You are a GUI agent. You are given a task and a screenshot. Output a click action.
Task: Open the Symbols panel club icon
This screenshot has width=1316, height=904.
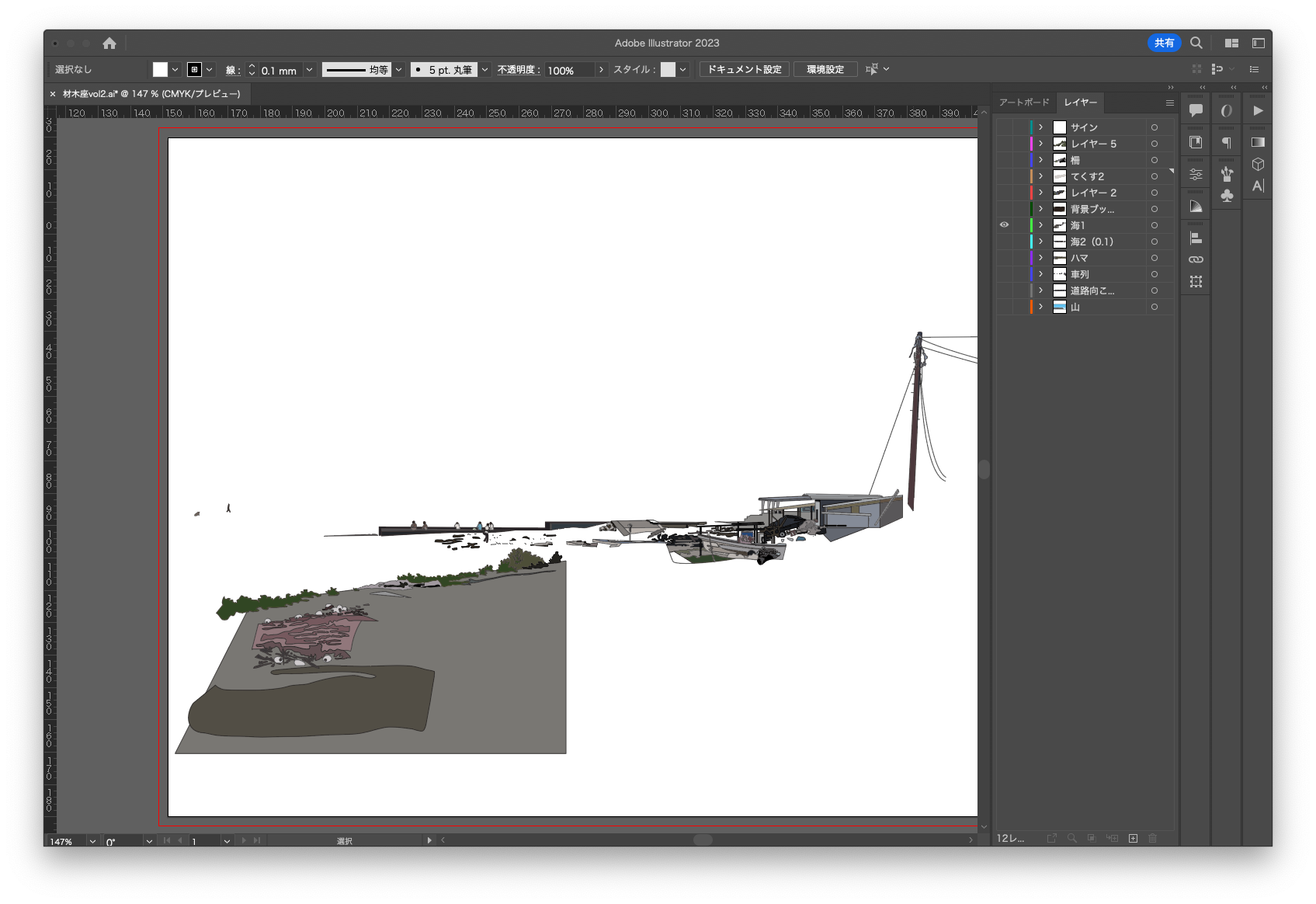(x=1227, y=195)
